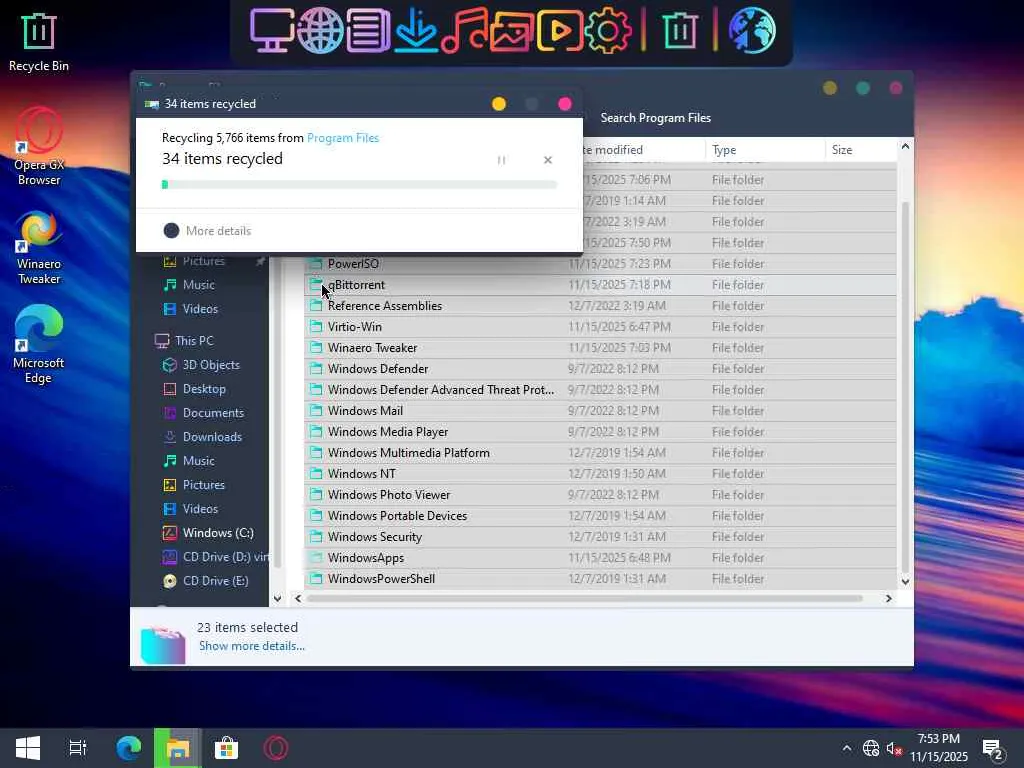
Task: Open CD Drive (E:) in navigation pane
Action: point(206,581)
